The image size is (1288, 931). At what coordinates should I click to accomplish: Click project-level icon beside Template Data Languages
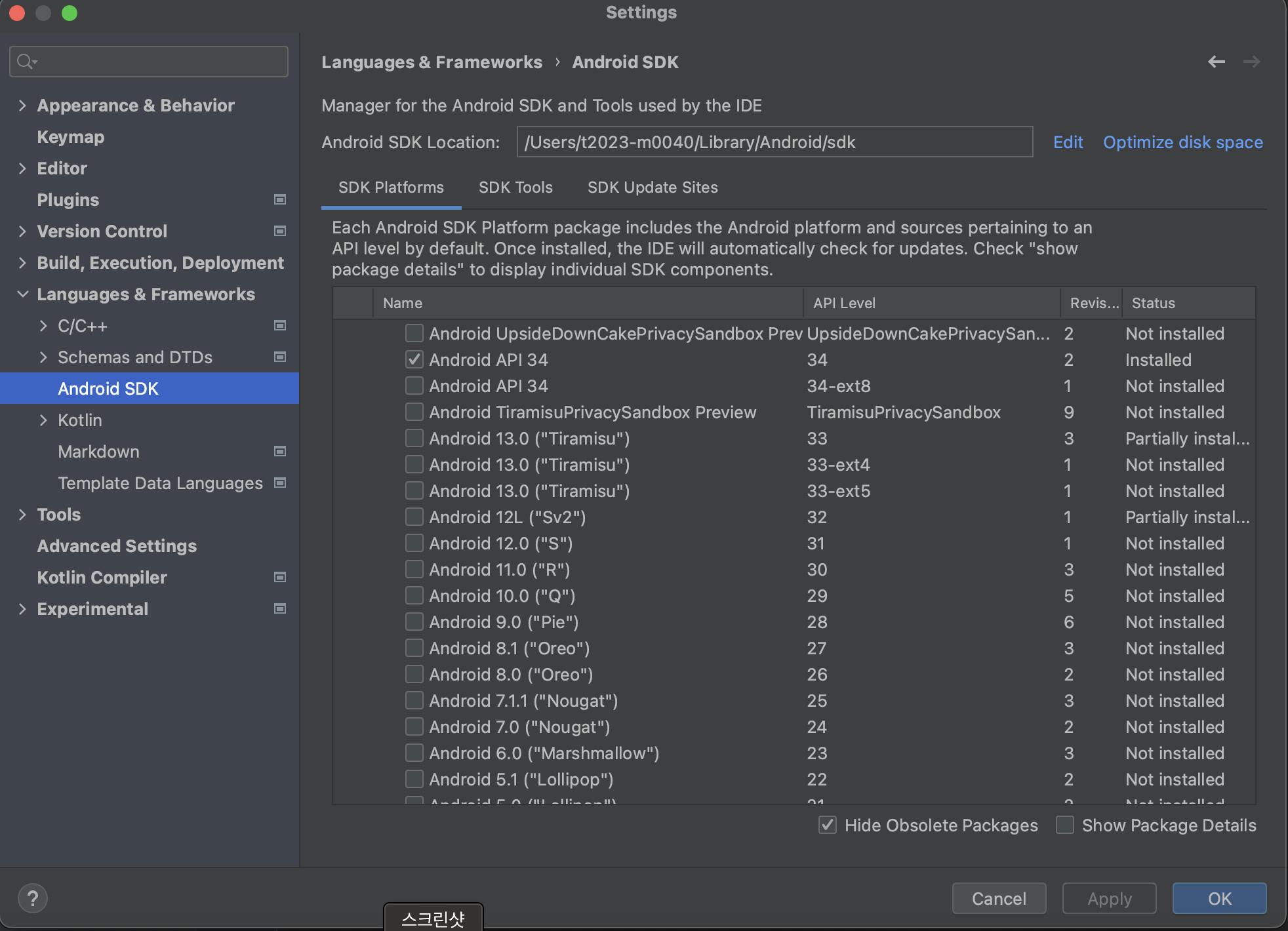coord(280,483)
